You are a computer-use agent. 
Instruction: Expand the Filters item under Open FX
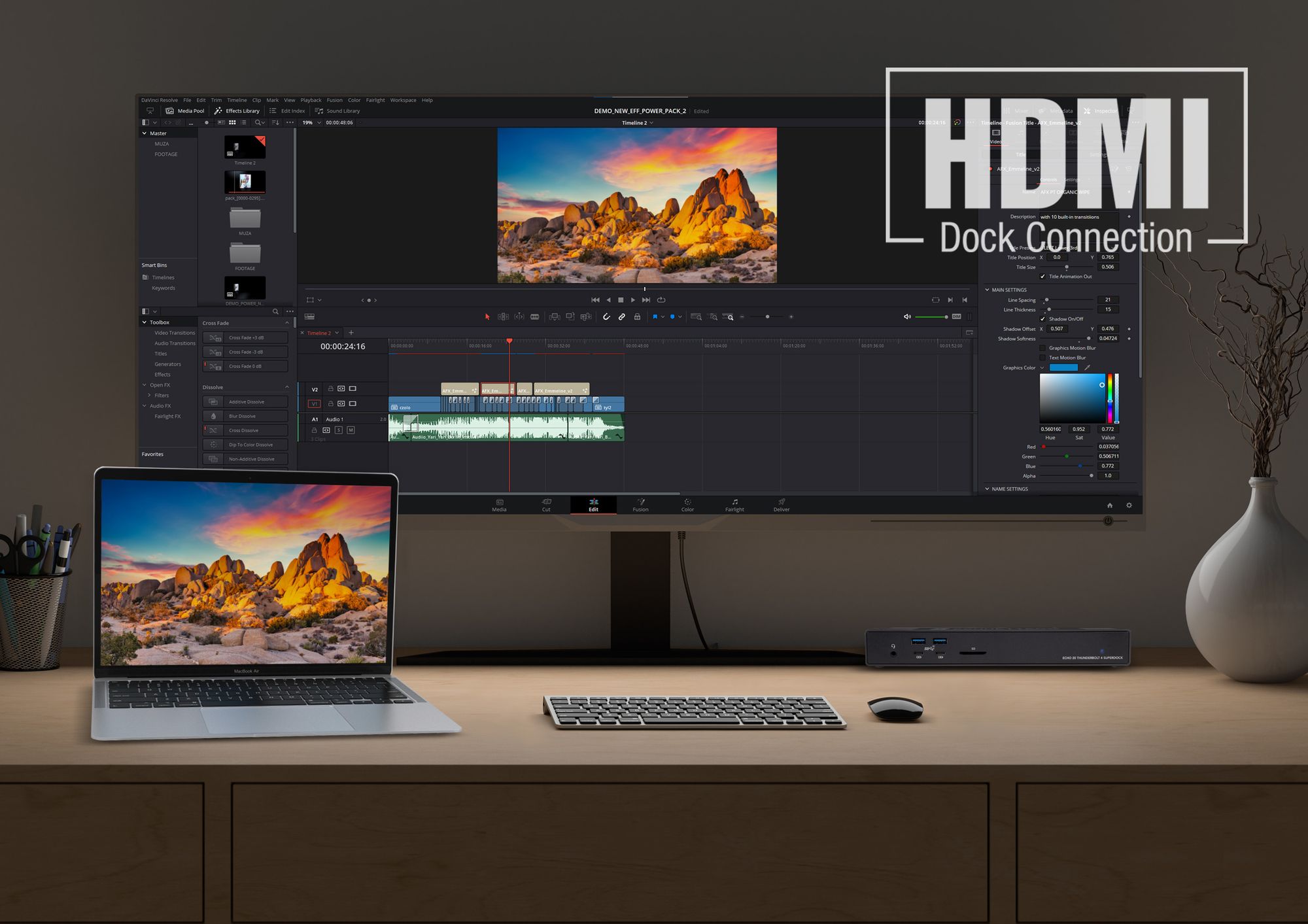click(x=150, y=395)
